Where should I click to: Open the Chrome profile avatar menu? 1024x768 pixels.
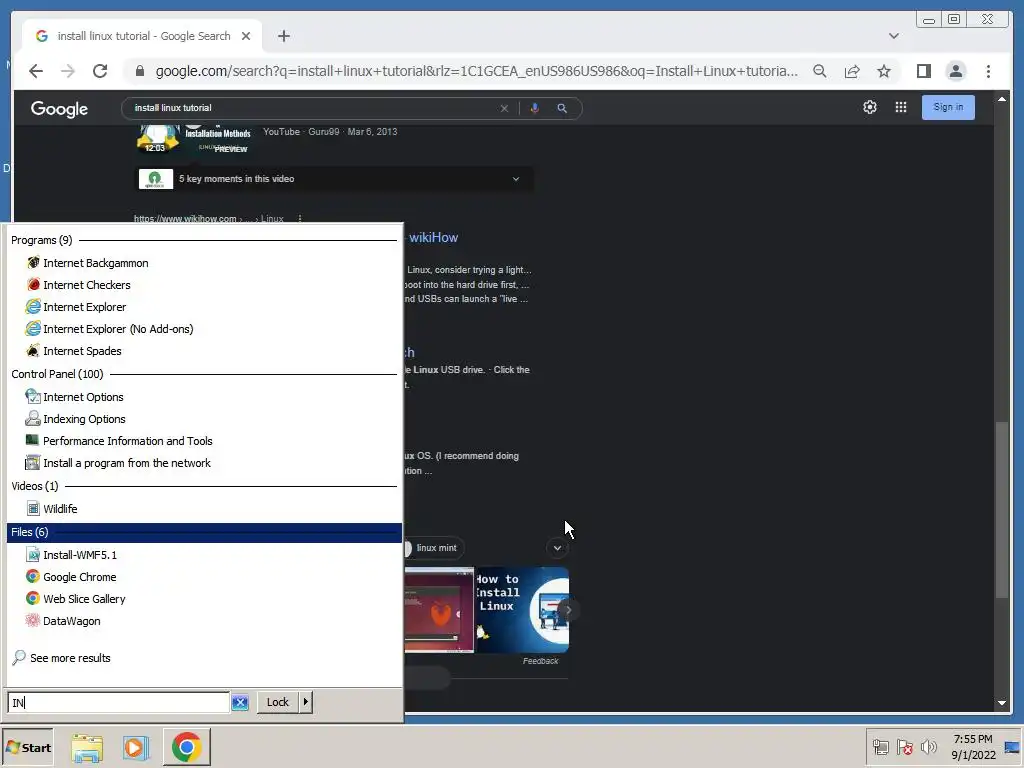coord(955,71)
